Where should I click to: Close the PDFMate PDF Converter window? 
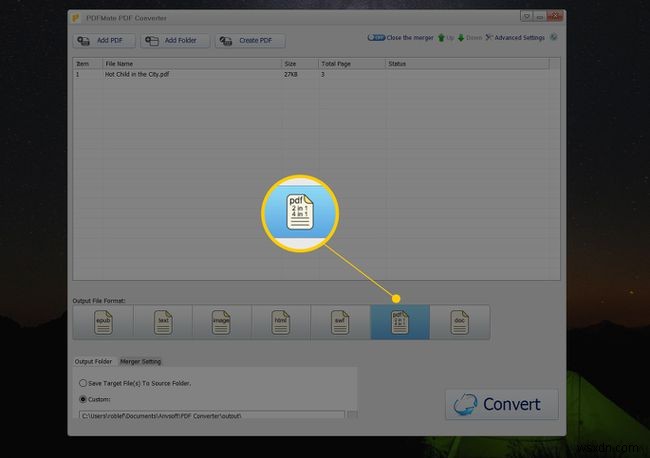555,17
